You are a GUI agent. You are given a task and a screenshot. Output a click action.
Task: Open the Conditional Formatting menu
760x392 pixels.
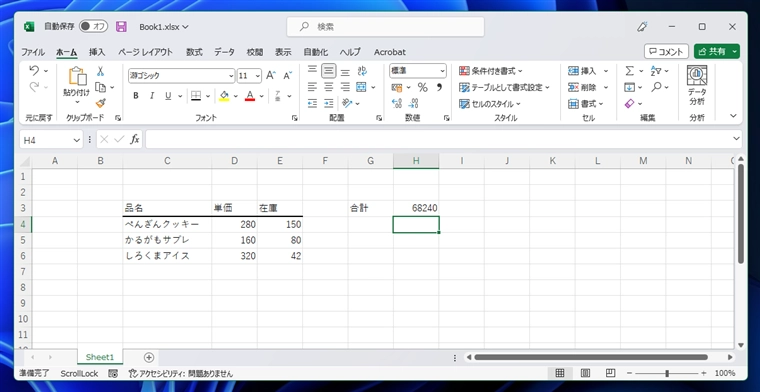click(x=491, y=71)
